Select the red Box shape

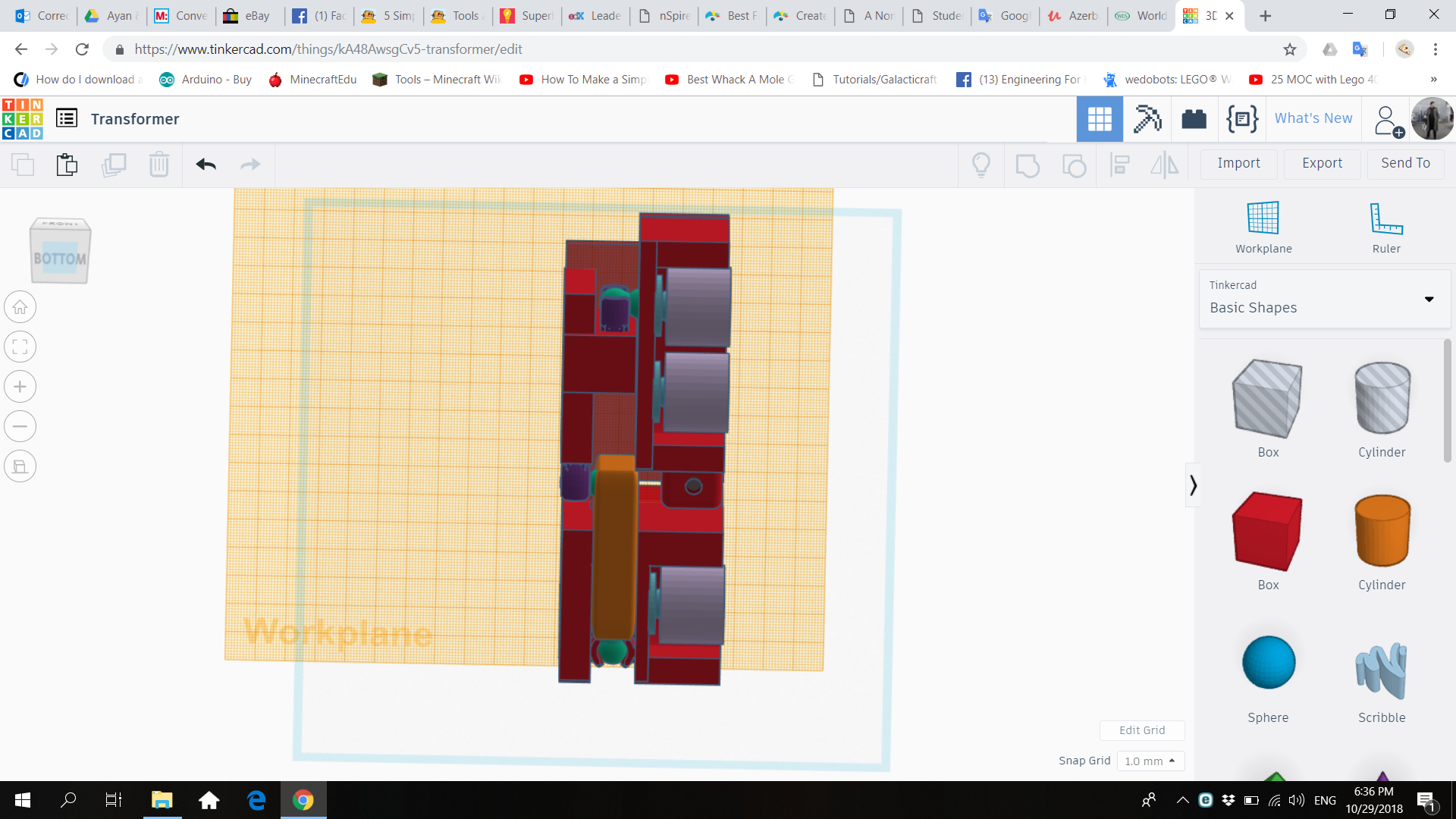pos(1267,531)
